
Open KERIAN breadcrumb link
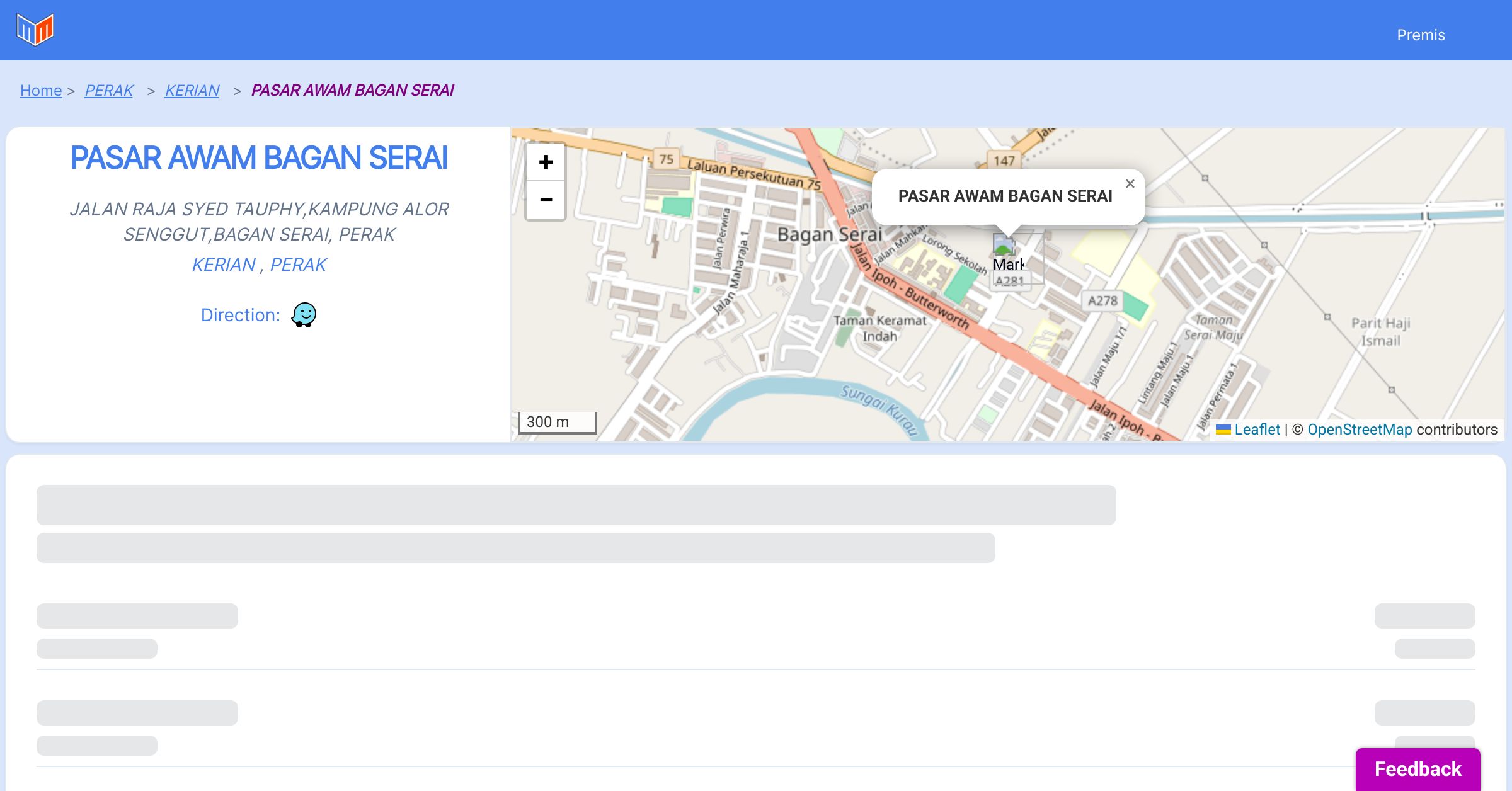(x=192, y=91)
